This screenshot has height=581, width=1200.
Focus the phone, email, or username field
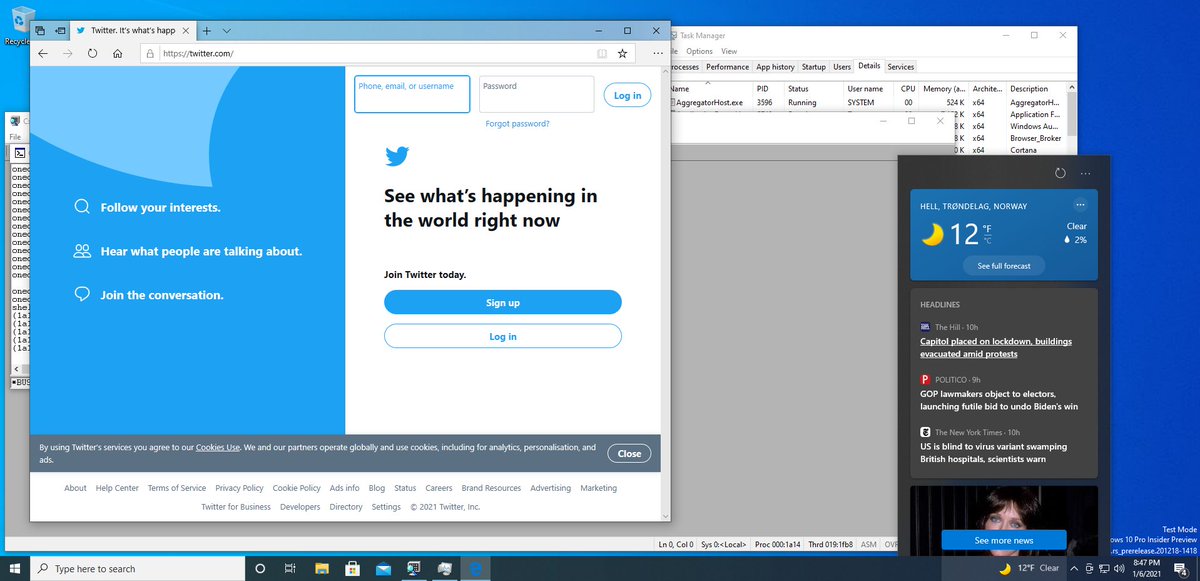tap(412, 94)
